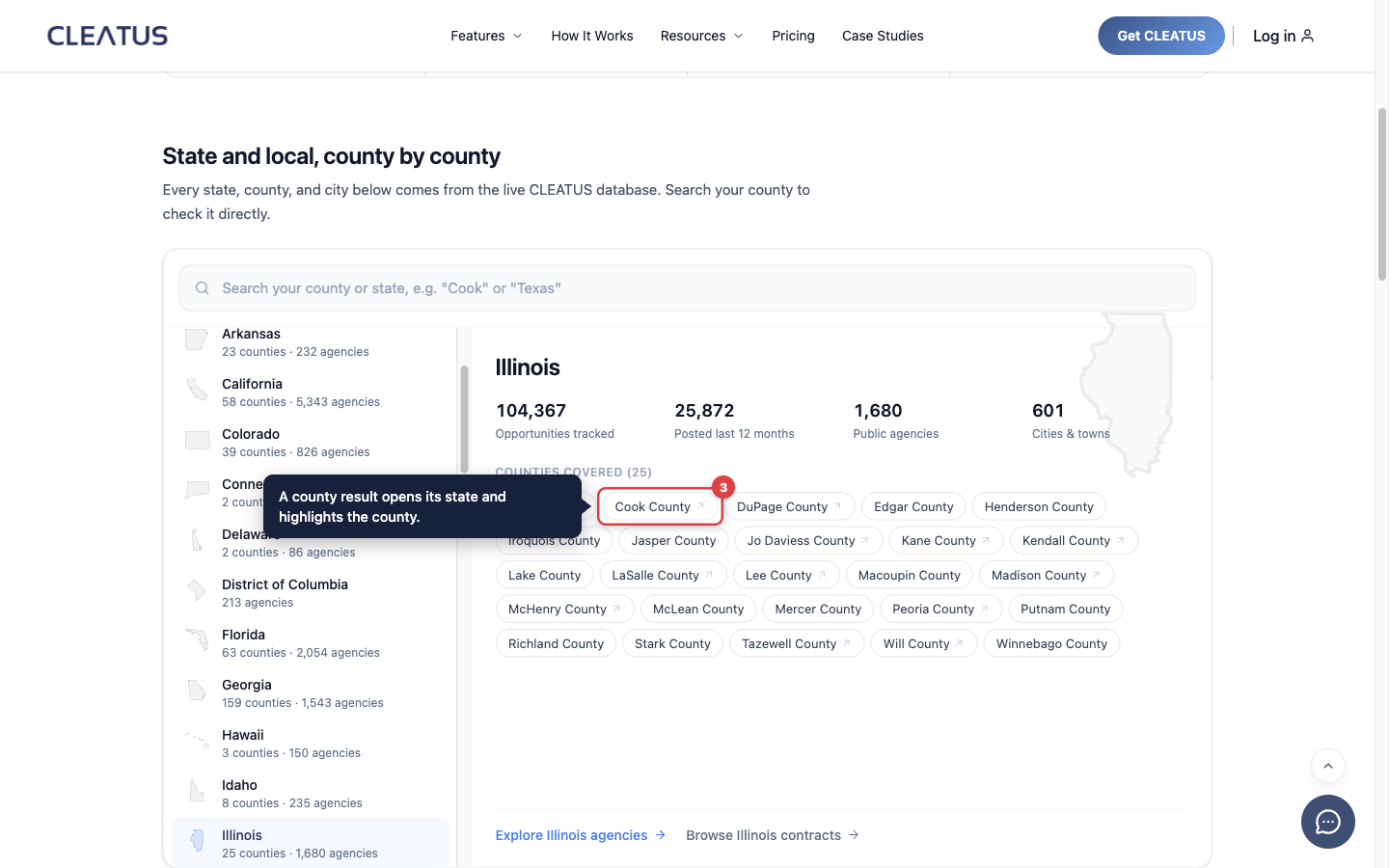Click the Georgia state shape icon
The image size is (1389, 868).
click(x=197, y=691)
